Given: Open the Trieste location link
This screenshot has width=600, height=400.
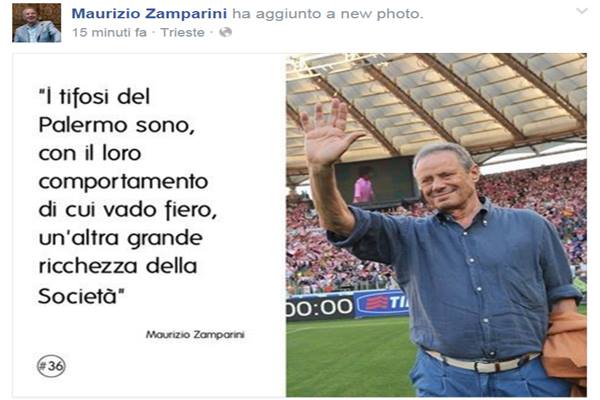Looking at the screenshot, I should point(182,33).
